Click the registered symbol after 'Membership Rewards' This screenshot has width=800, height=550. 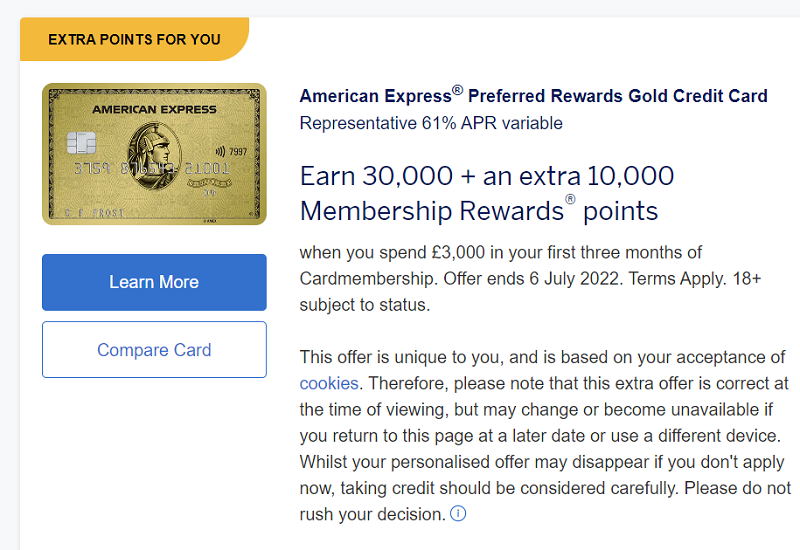pos(570,199)
